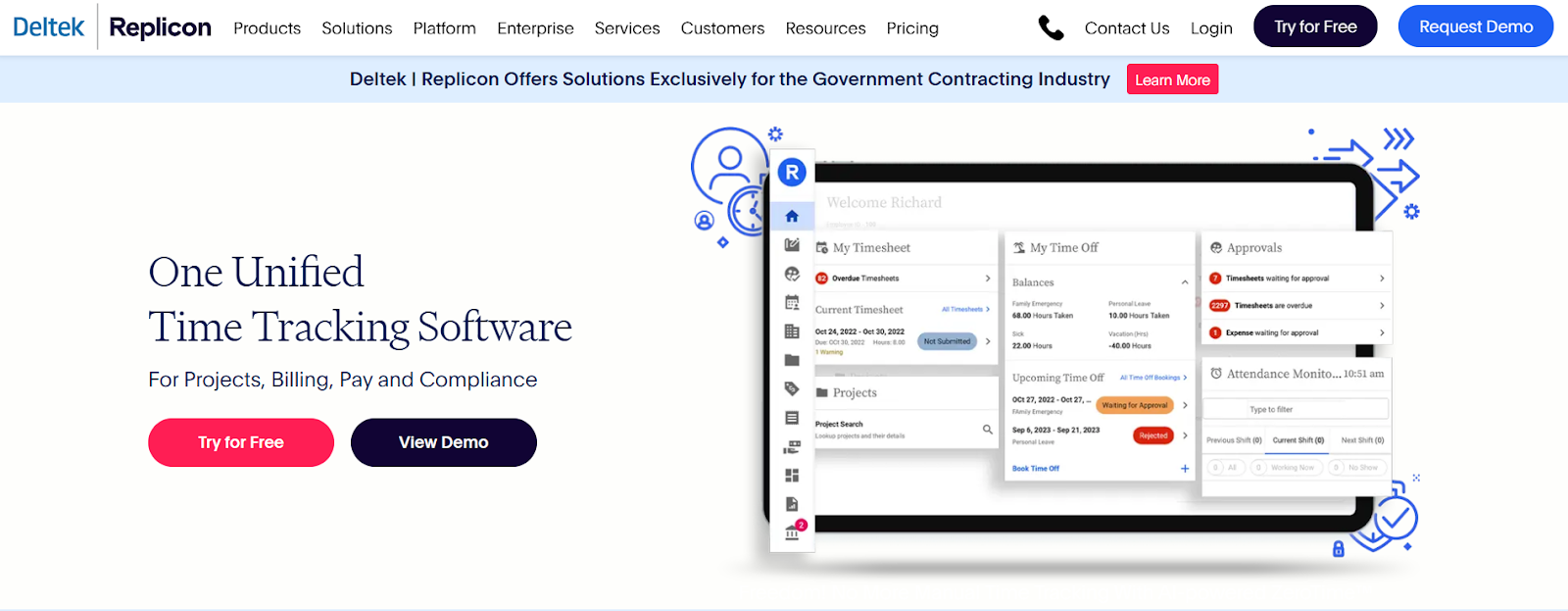
Task: Go to the Replicon logo homepage
Action: (160, 27)
